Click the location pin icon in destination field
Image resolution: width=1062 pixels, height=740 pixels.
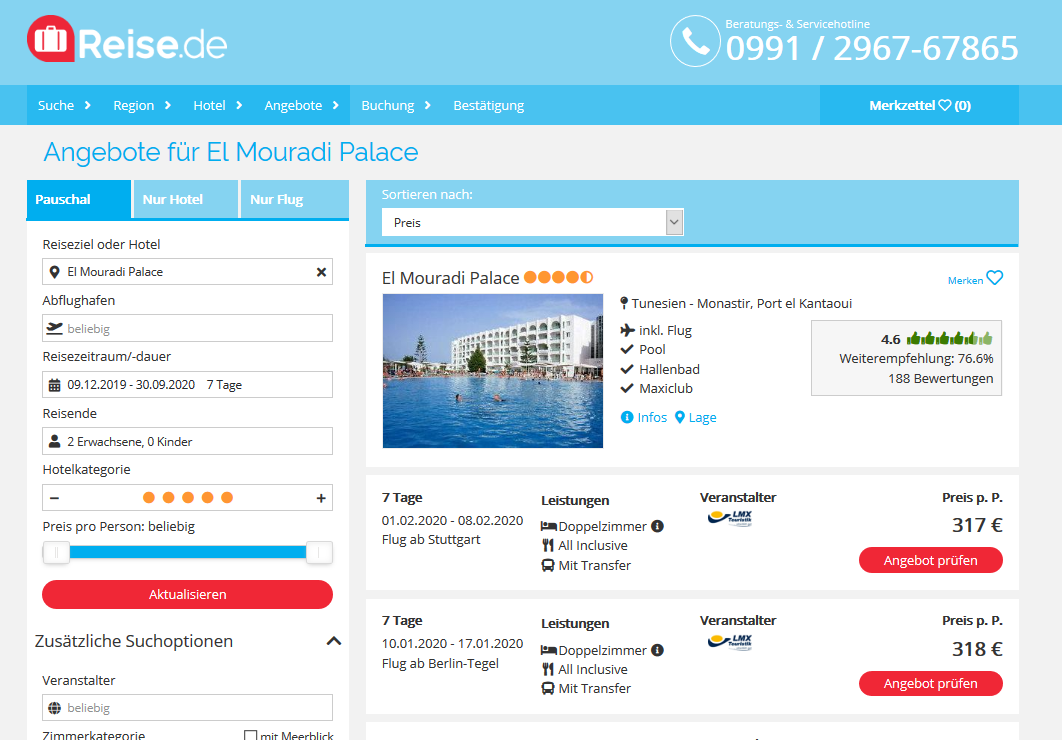tap(55, 271)
